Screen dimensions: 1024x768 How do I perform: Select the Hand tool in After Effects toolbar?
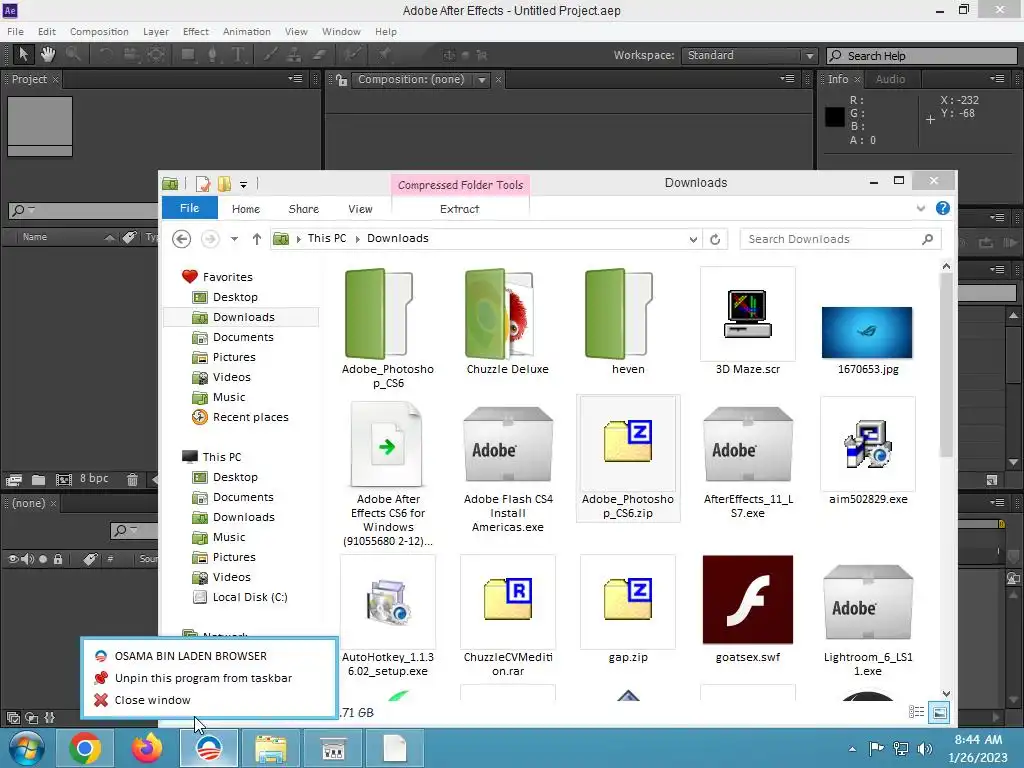48,54
